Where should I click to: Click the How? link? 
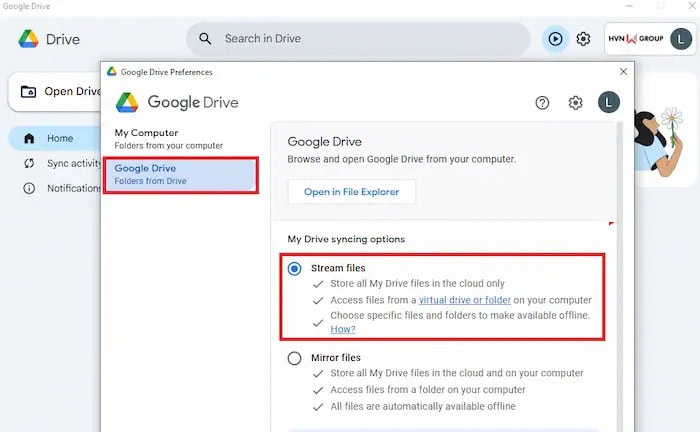point(343,329)
